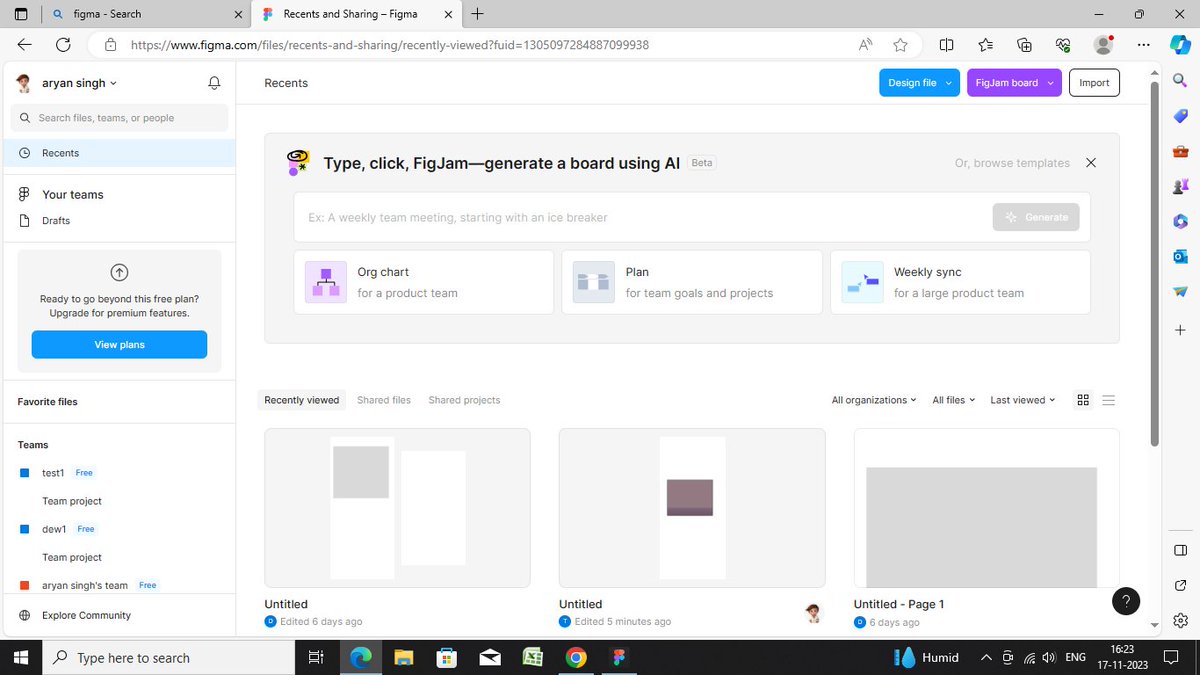1200x675 pixels.
Task: Expand the Design file dropdown button
Action: click(x=947, y=83)
